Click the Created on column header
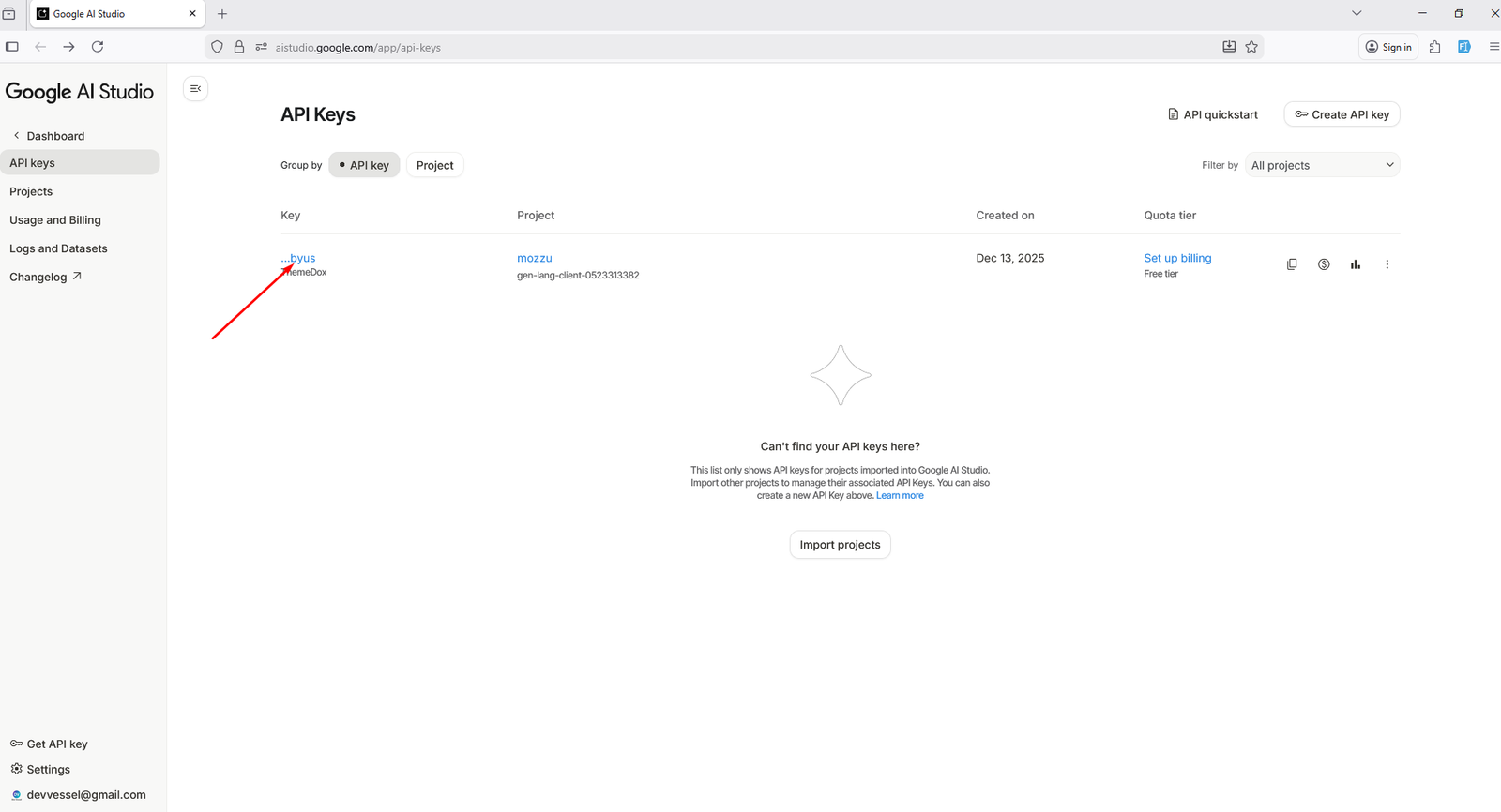Viewport: 1501px width, 812px height. pyautogui.click(x=1005, y=215)
